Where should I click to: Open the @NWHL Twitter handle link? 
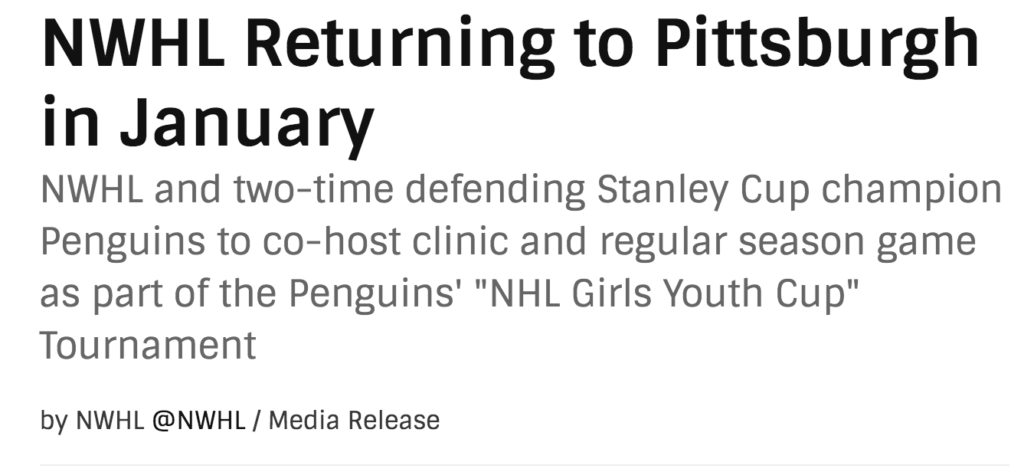click(x=198, y=420)
